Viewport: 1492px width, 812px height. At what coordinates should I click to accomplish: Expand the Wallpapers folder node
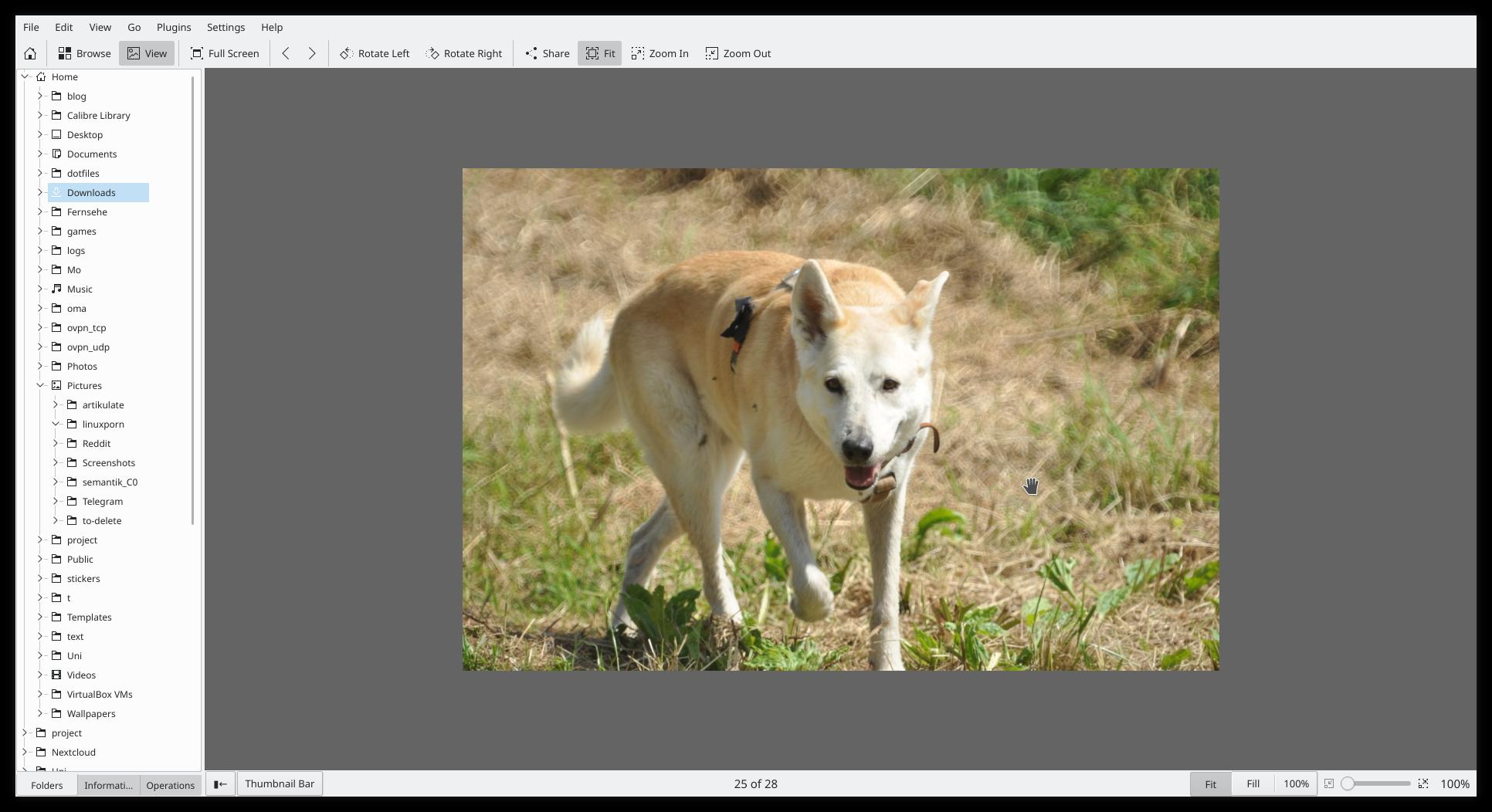point(40,713)
